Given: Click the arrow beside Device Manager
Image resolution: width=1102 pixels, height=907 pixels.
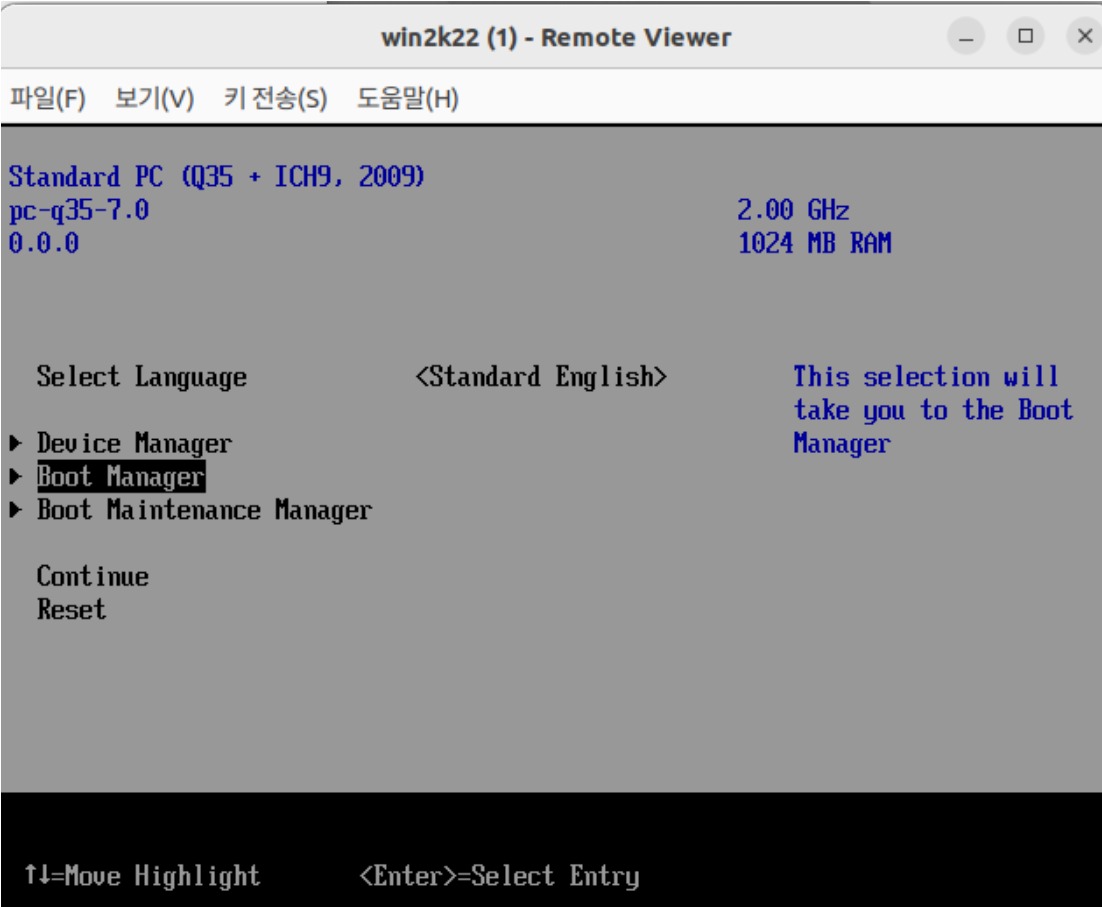Looking at the screenshot, I should 15,443.
